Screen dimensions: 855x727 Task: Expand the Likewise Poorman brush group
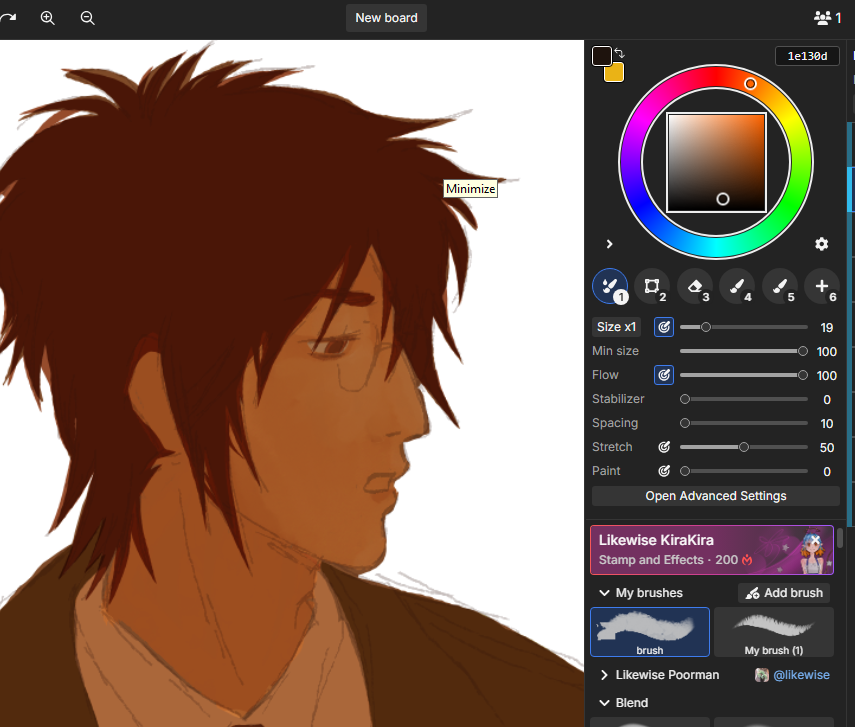click(x=604, y=675)
